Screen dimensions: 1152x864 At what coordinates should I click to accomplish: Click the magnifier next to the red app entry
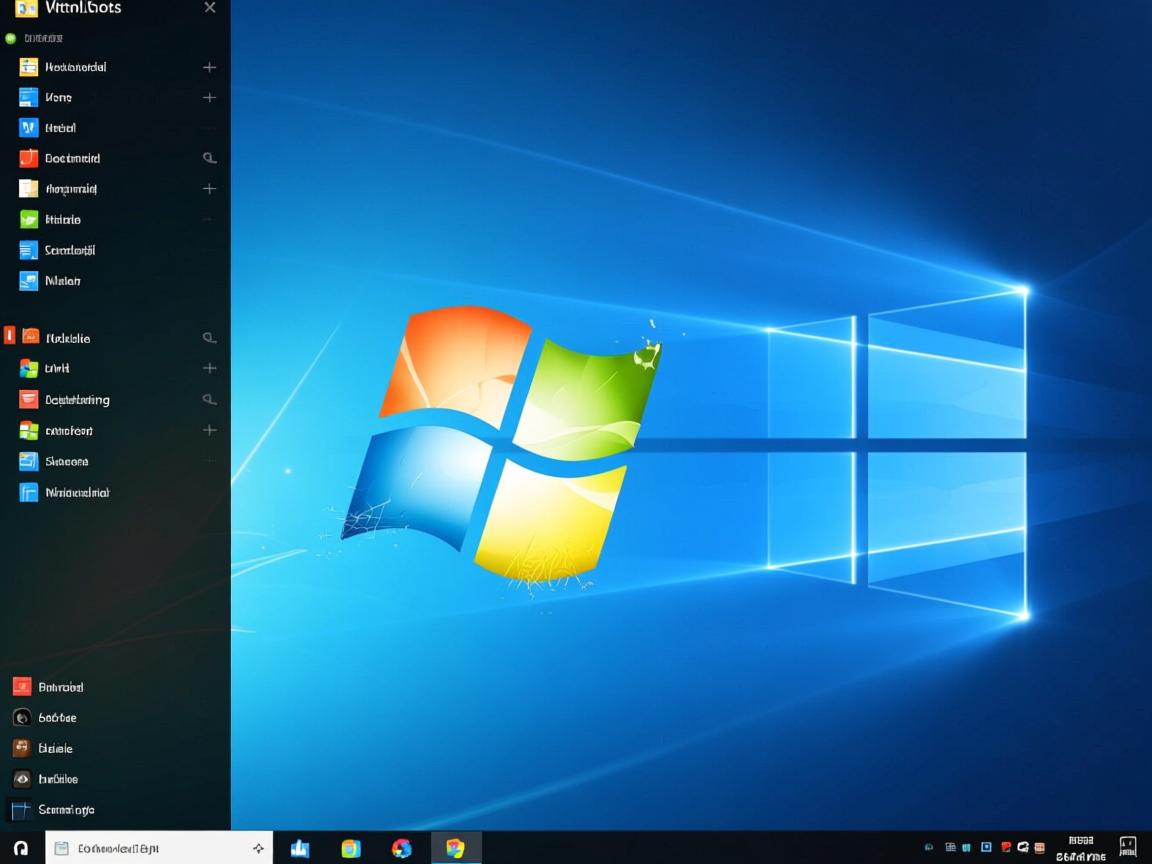[x=209, y=158]
